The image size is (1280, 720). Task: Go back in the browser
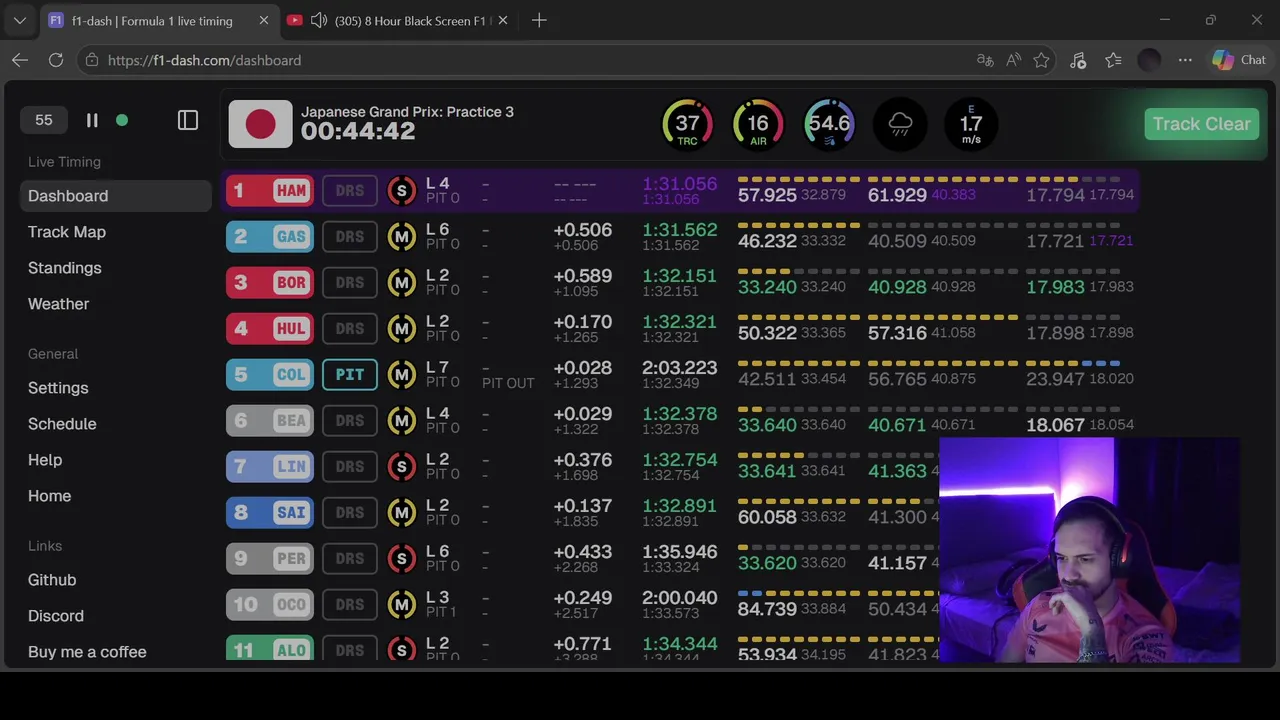pyautogui.click(x=20, y=60)
